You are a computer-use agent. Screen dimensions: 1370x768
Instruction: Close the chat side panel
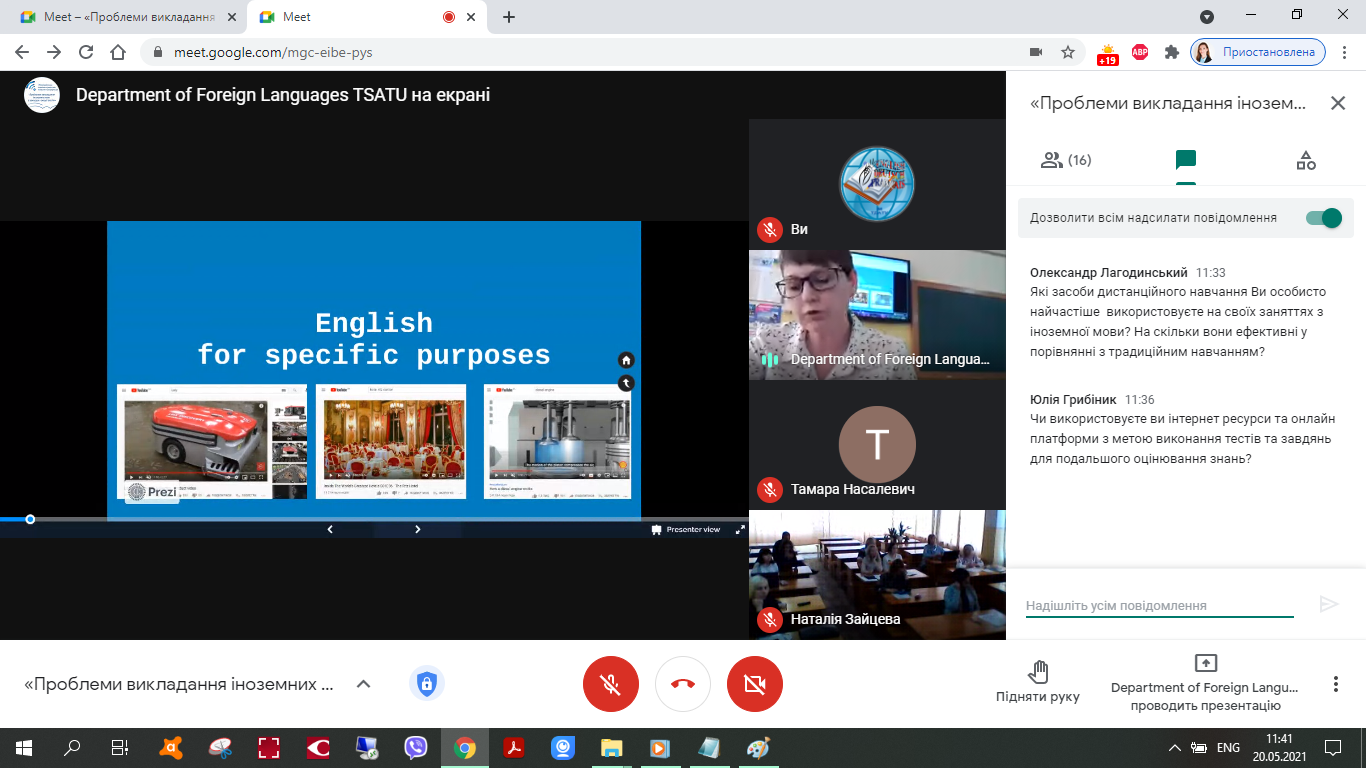coord(1338,103)
